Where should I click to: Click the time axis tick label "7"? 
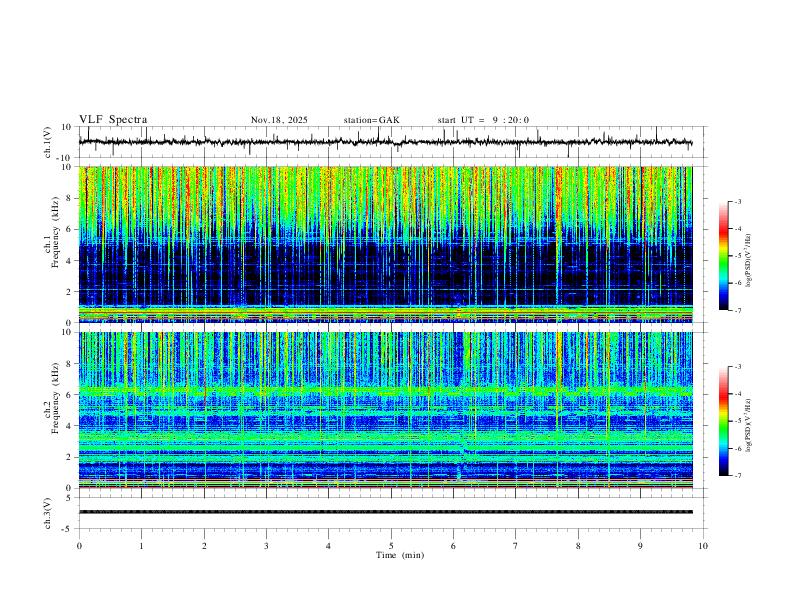click(516, 546)
